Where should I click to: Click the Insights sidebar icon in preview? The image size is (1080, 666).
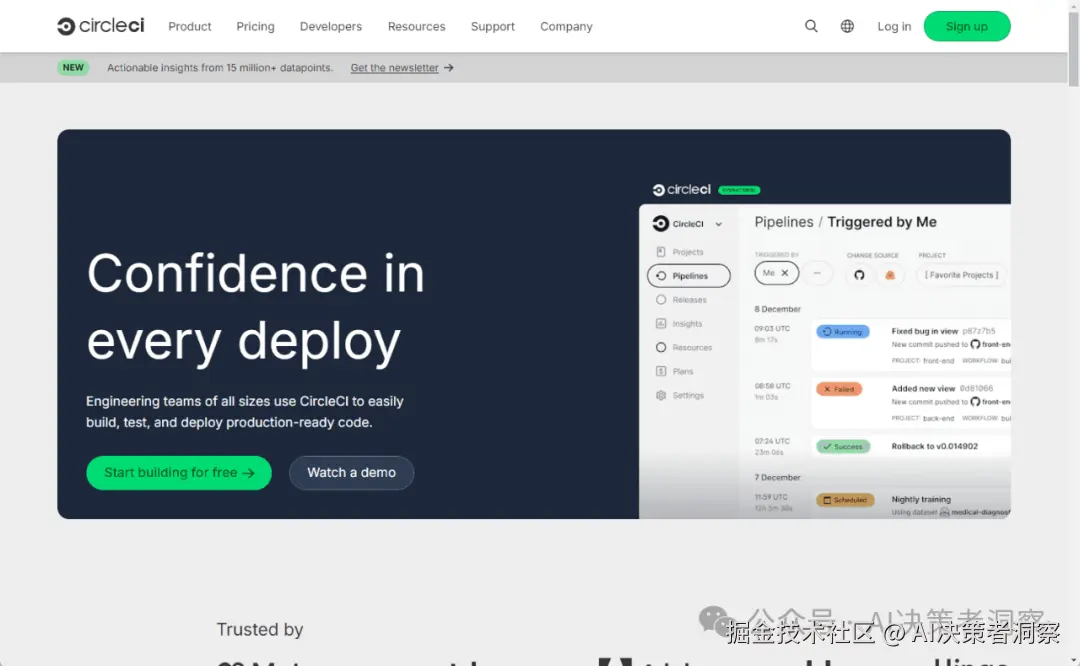[x=661, y=324]
